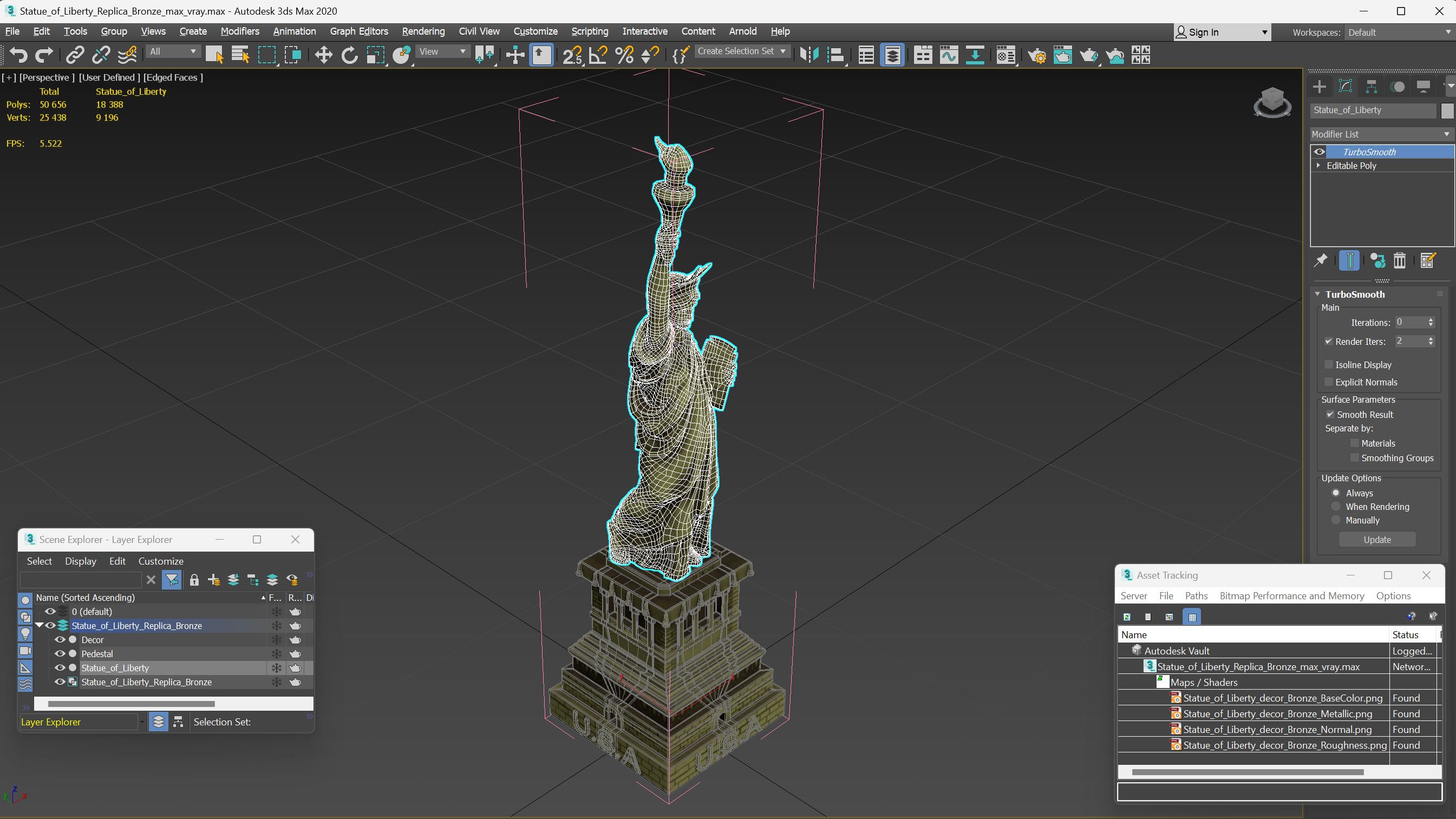This screenshot has width=1456, height=819.
Task: Collapse the TurboSmooth rollout
Action: [1317, 294]
